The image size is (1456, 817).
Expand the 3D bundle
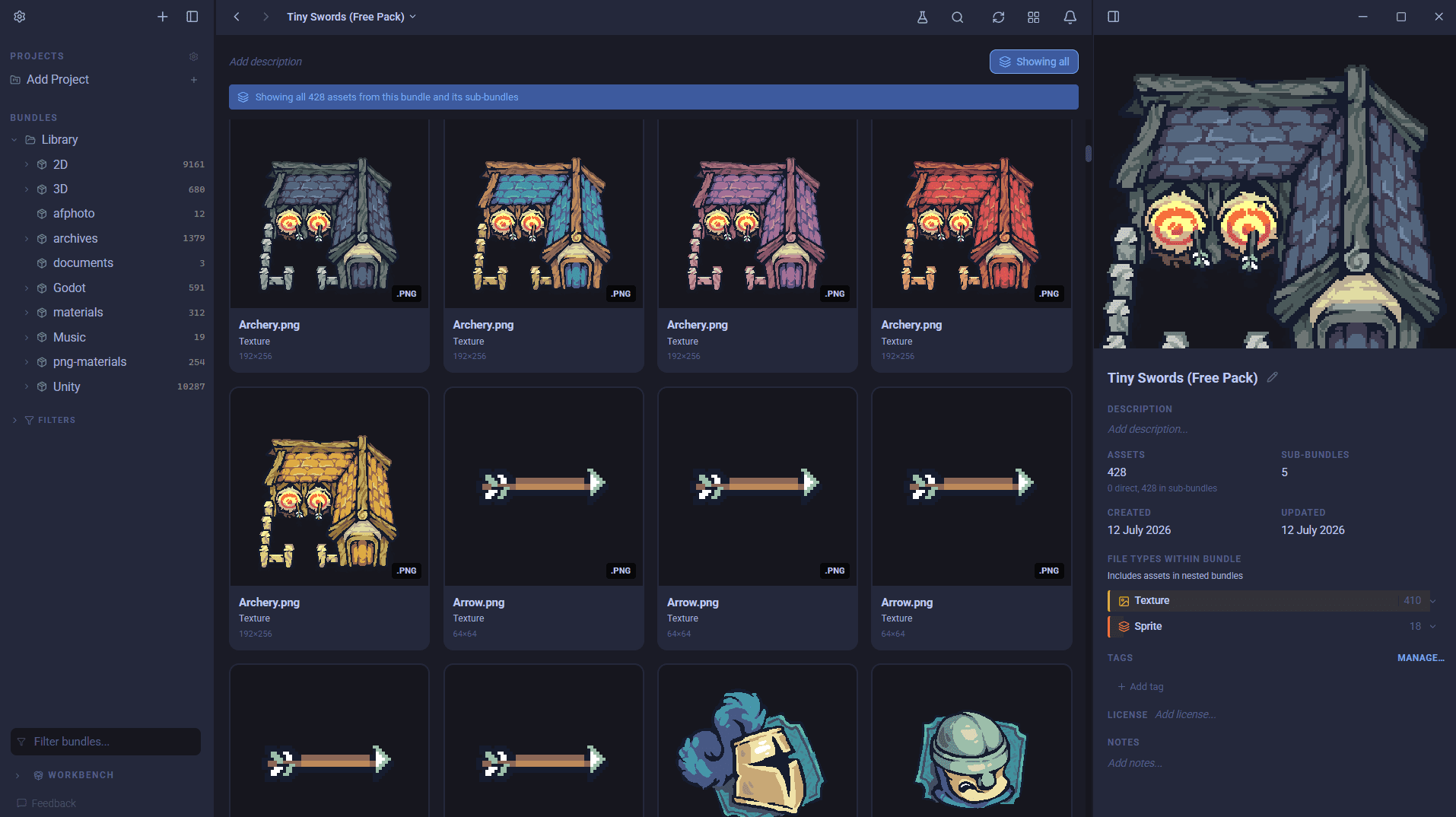tap(27, 189)
